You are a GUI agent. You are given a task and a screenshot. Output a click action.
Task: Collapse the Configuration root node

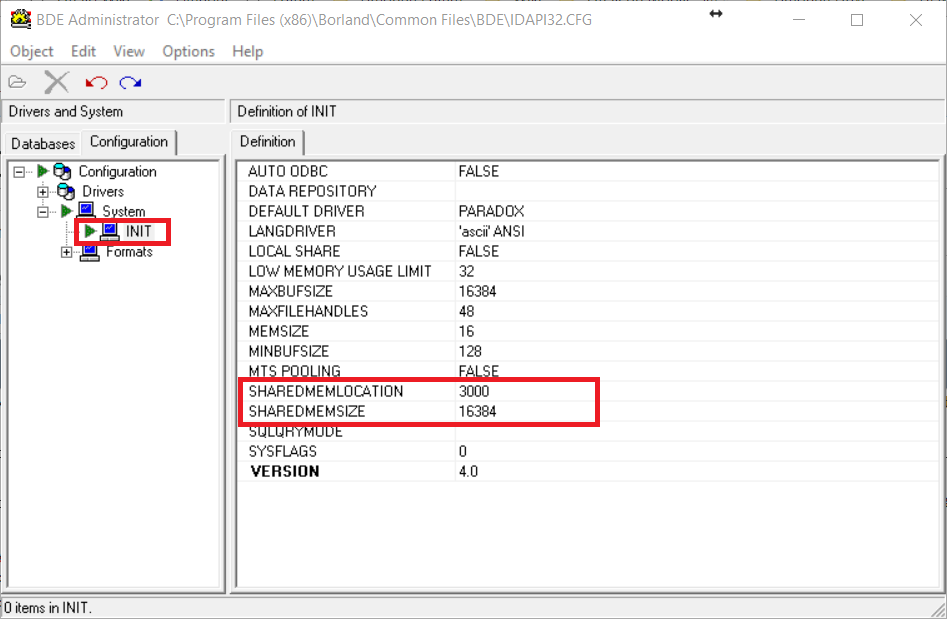click(19, 172)
